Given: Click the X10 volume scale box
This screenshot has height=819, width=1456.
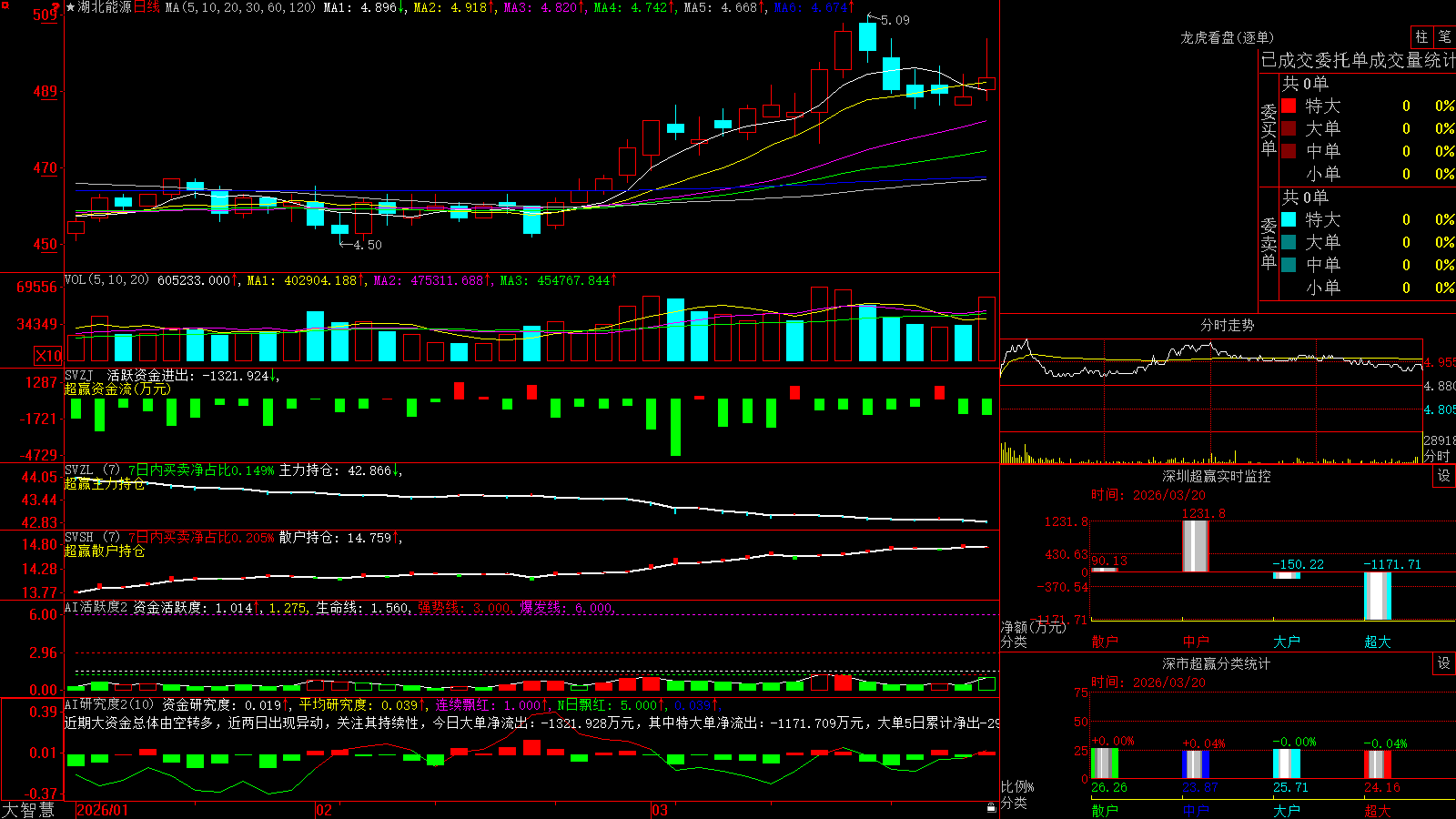Looking at the screenshot, I should [48, 356].
